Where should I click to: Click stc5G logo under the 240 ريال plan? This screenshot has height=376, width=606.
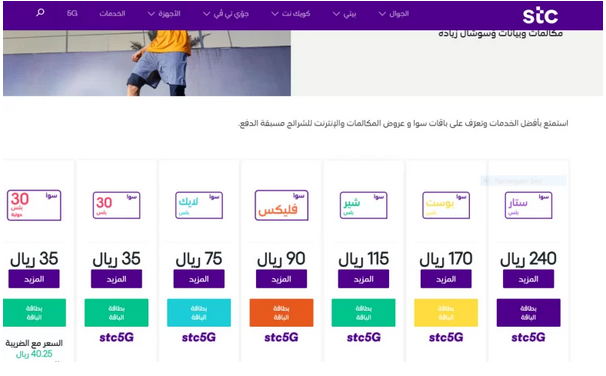[528, 337]
